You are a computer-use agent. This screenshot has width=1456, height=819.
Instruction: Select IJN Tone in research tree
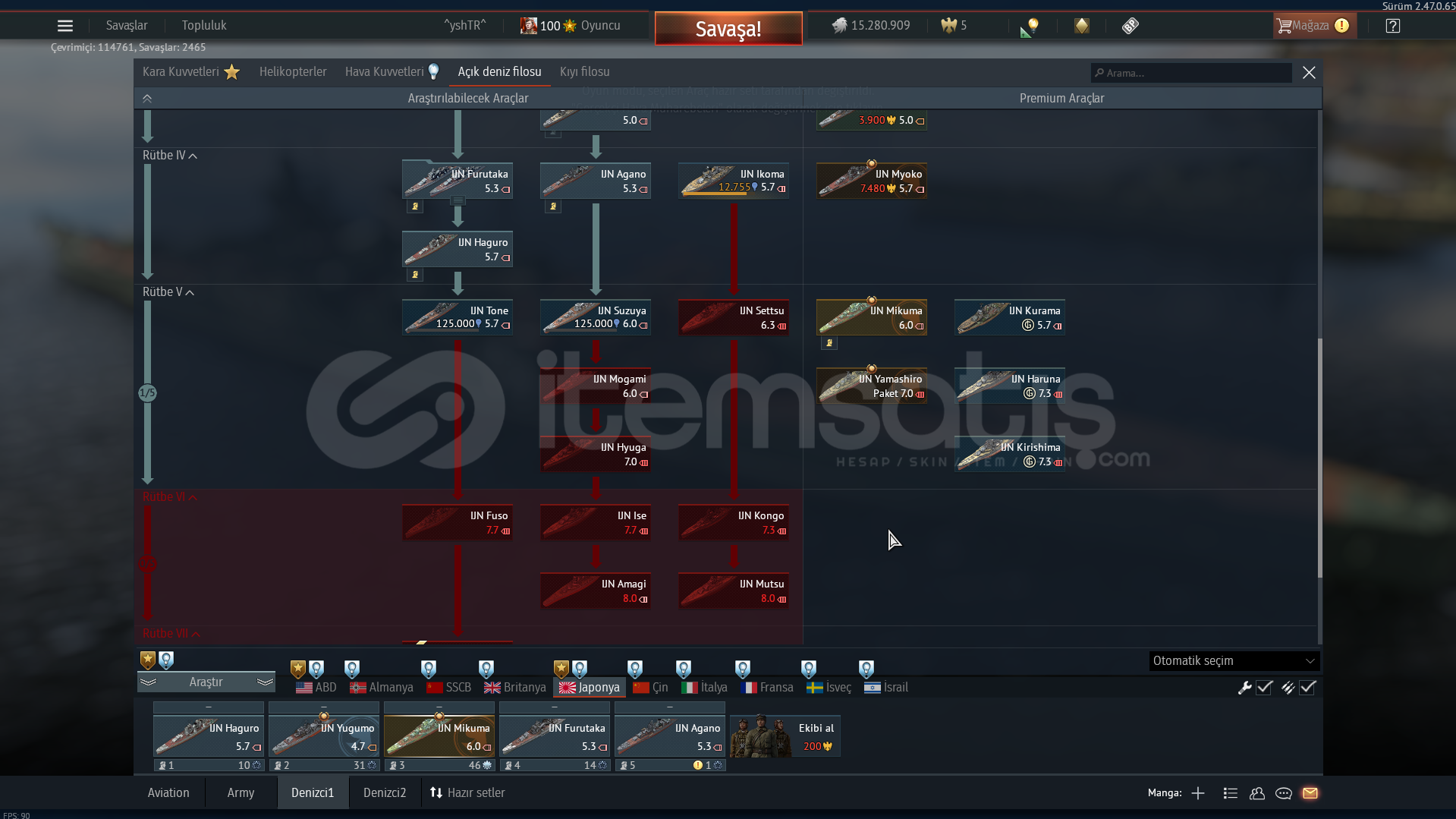pyautogui.click(x=458, y=317)
